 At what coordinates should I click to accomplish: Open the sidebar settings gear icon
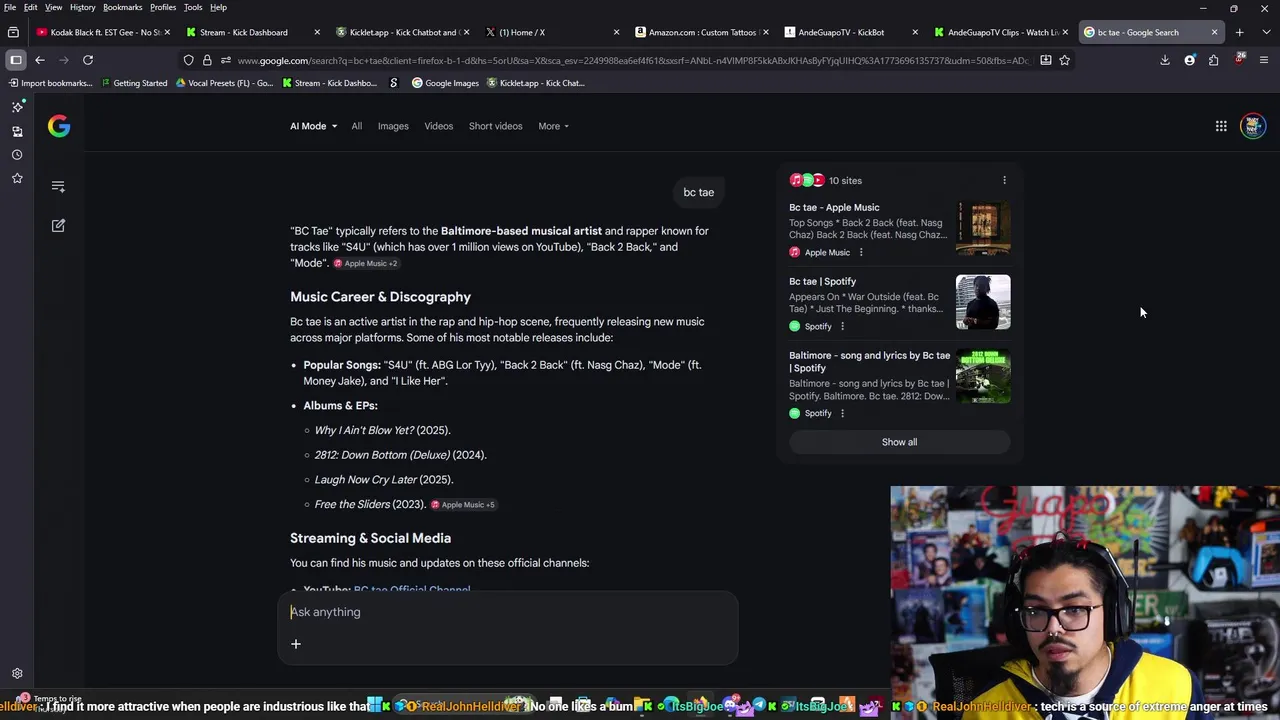[17, 674]
